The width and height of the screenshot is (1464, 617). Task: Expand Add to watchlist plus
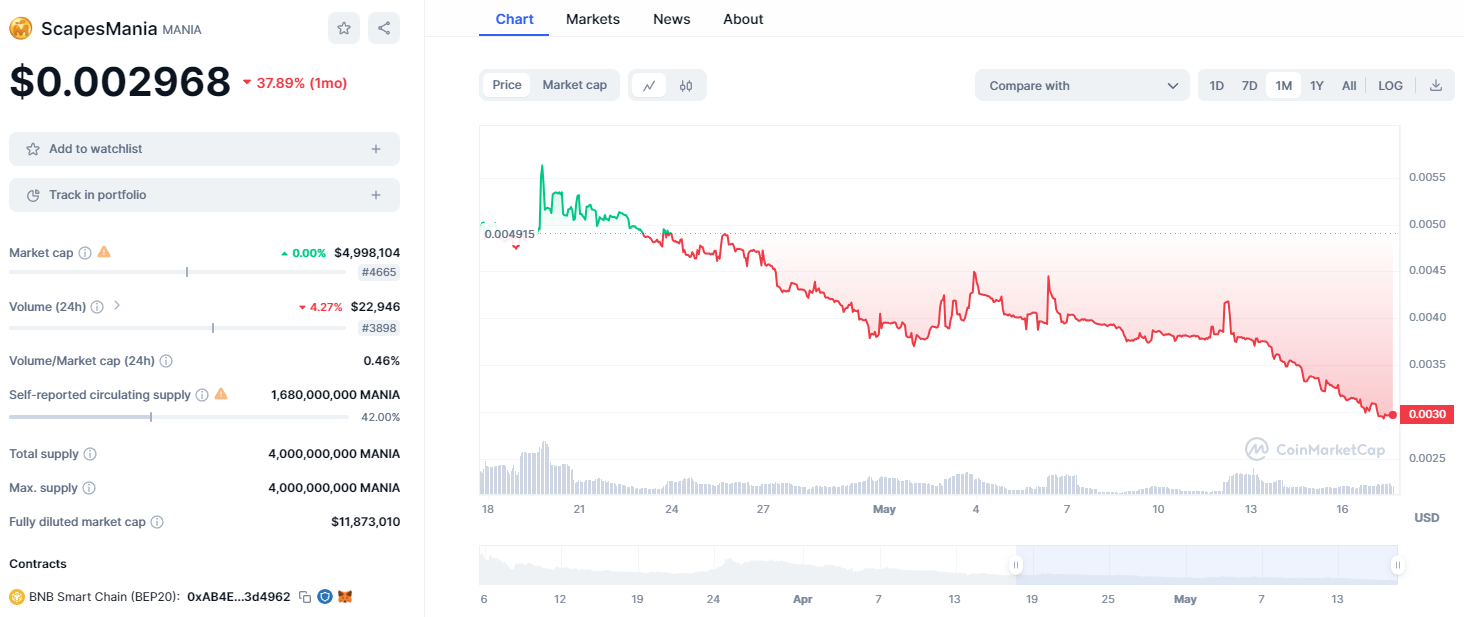[376, 149]
